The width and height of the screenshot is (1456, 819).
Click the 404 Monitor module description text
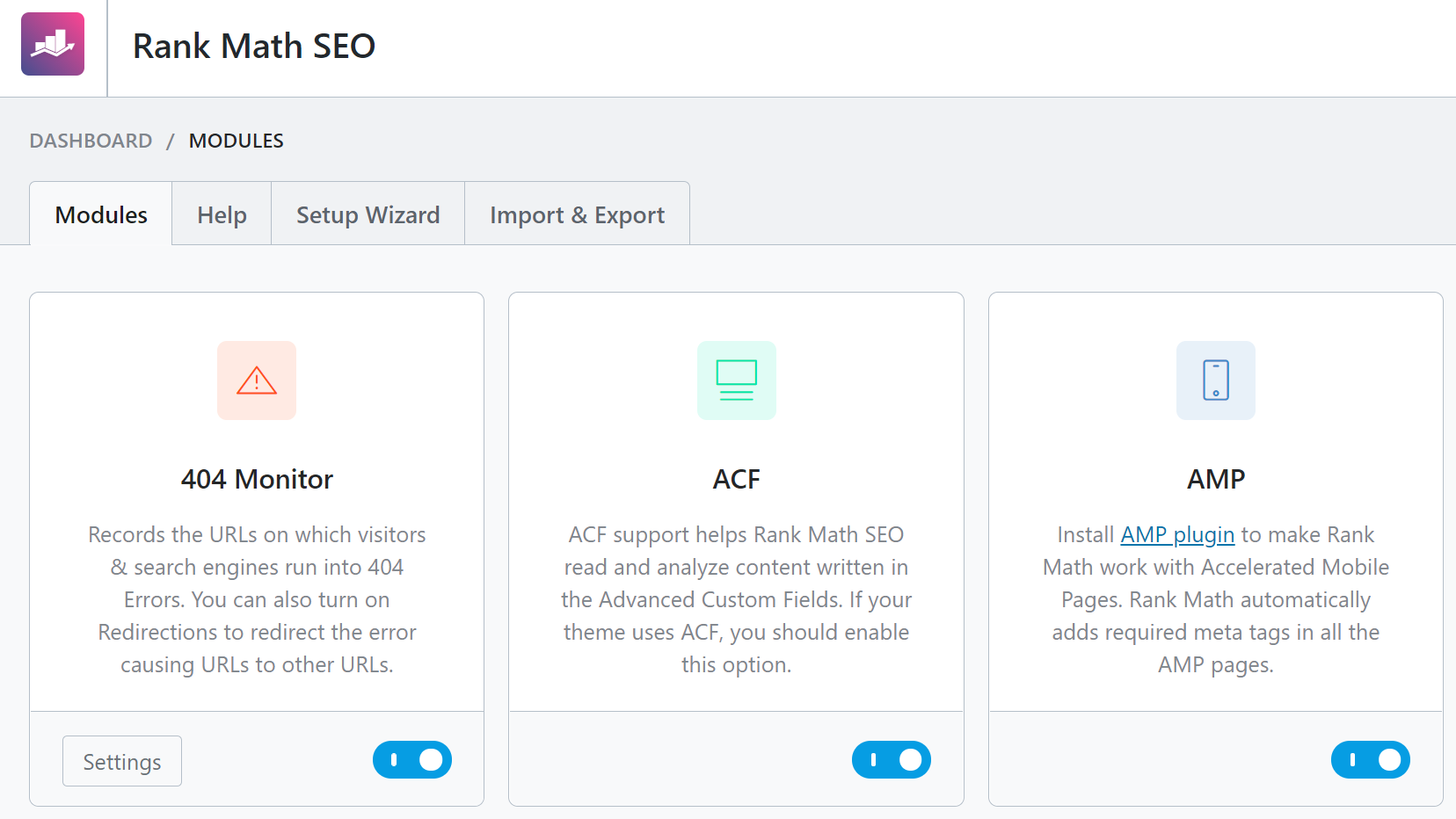click(256, 598)
